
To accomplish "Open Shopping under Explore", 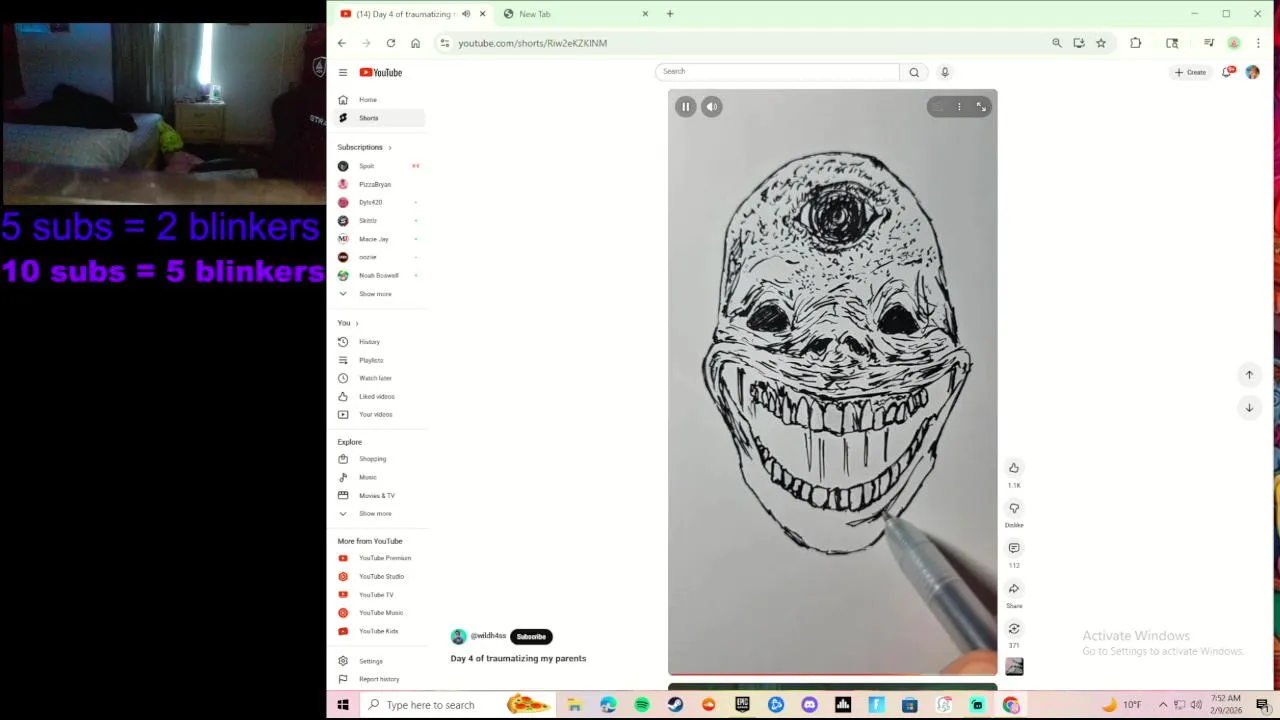I will click(380, 459).
